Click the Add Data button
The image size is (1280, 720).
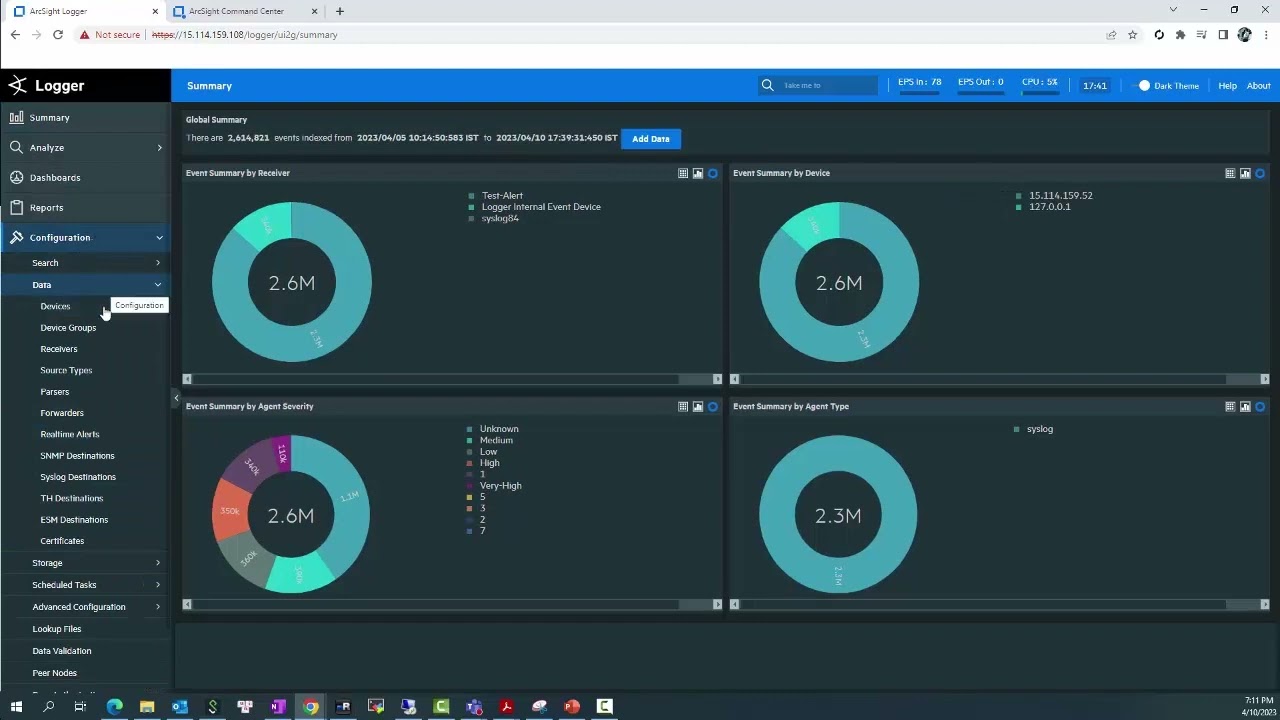tap(651, 139)
